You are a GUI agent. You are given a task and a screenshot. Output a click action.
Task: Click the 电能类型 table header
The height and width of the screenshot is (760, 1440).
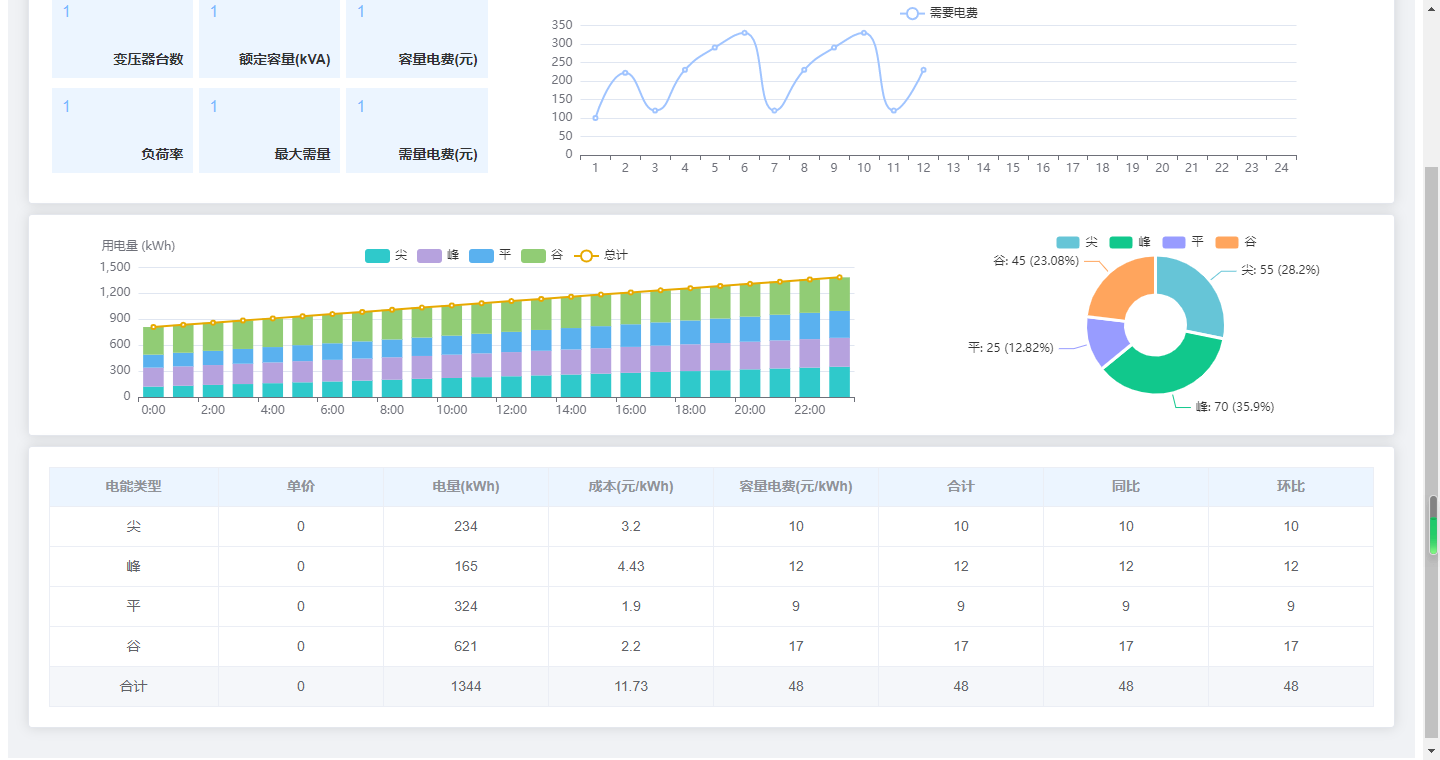click(x=134, y=487)
